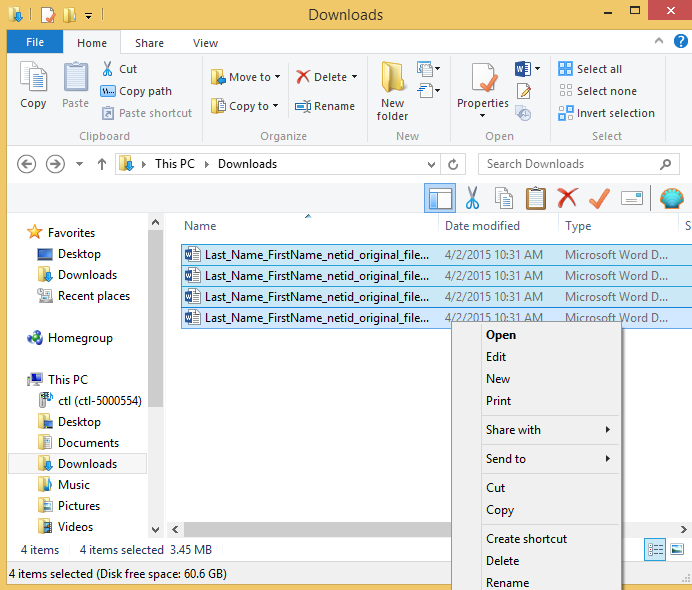
Task: Open the Move to dropdown
Action: (x=246, y=77)
